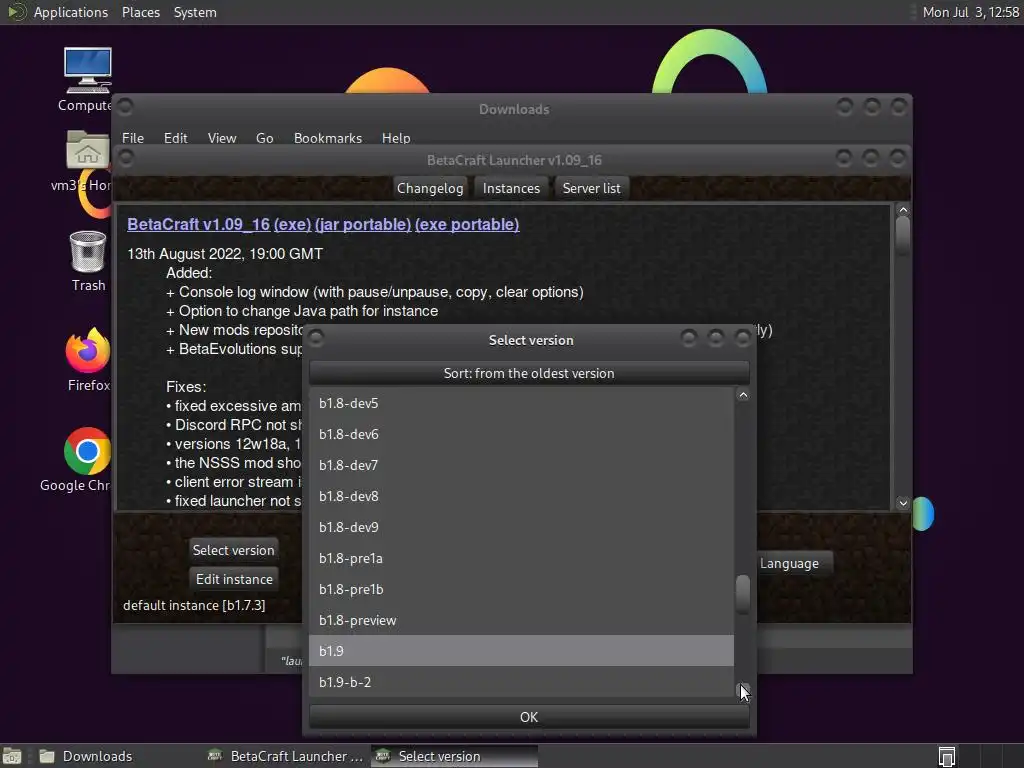1024x768 pixels.
Task: Launch Firefox from the desktop
Action: click(88, 350)
